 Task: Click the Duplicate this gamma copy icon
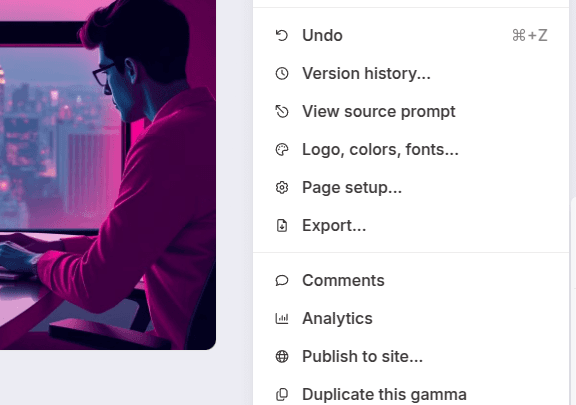(x=282, y=394)
